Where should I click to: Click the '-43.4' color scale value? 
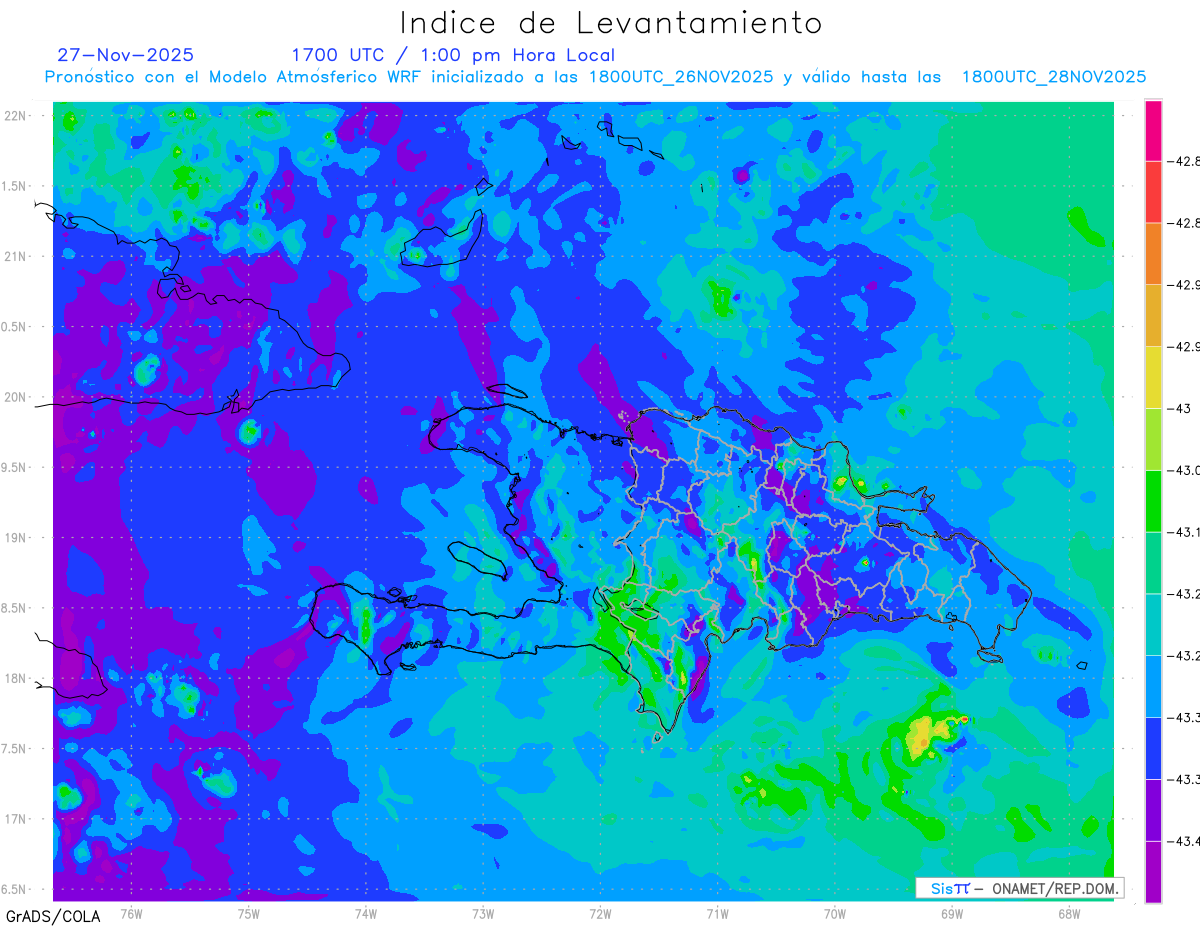1185,842
